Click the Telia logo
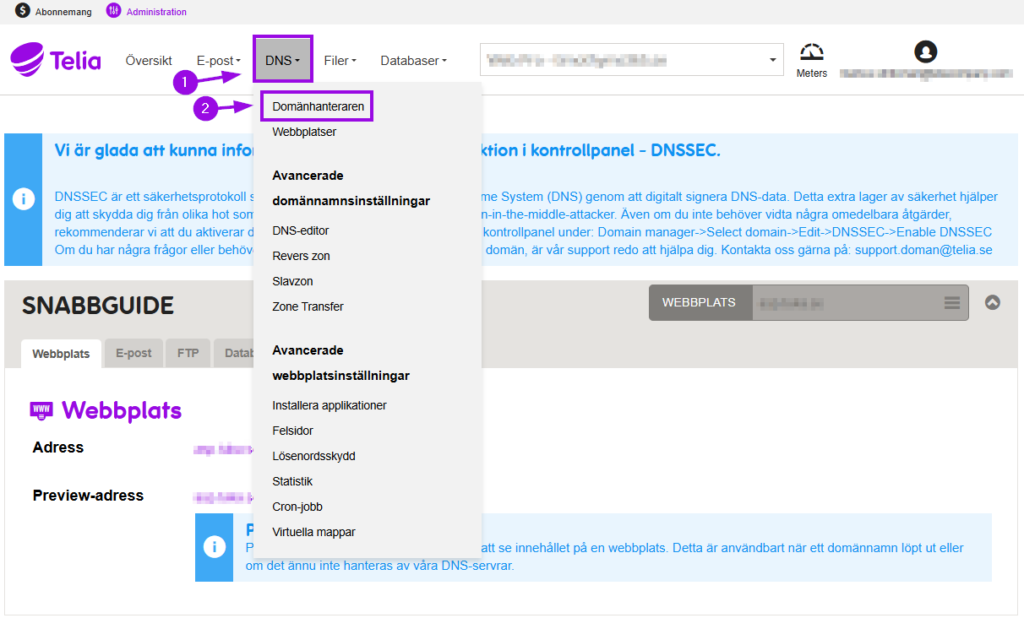The width and height of the screenshot is (1024, 618). click(x=56, y=60)
